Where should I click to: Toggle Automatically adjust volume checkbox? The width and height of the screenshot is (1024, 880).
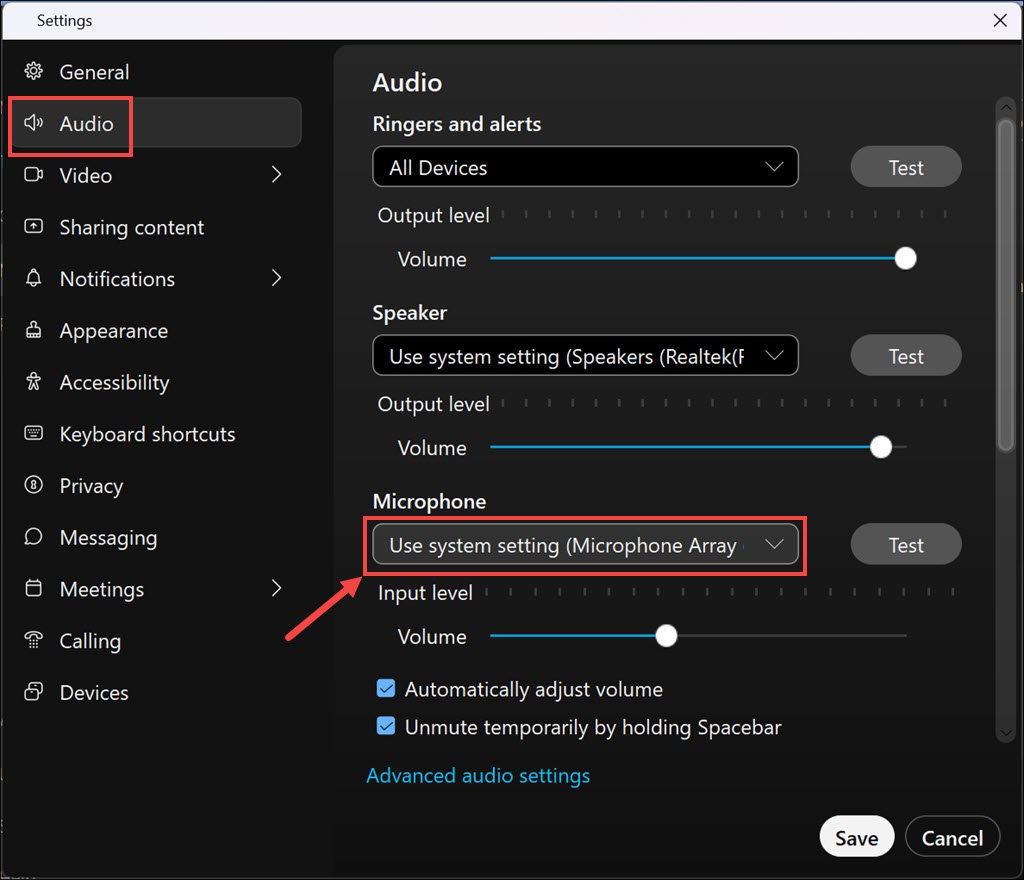click(386, 689)
